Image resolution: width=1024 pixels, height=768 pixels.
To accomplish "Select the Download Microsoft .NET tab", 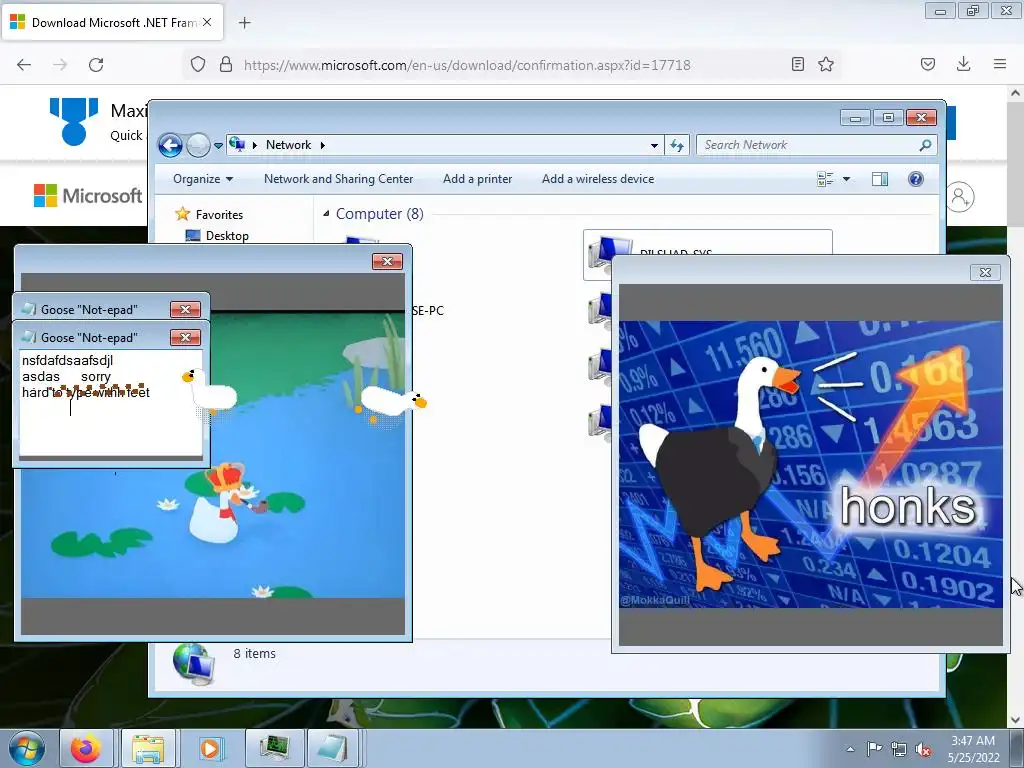I will (x=112, y=22).
